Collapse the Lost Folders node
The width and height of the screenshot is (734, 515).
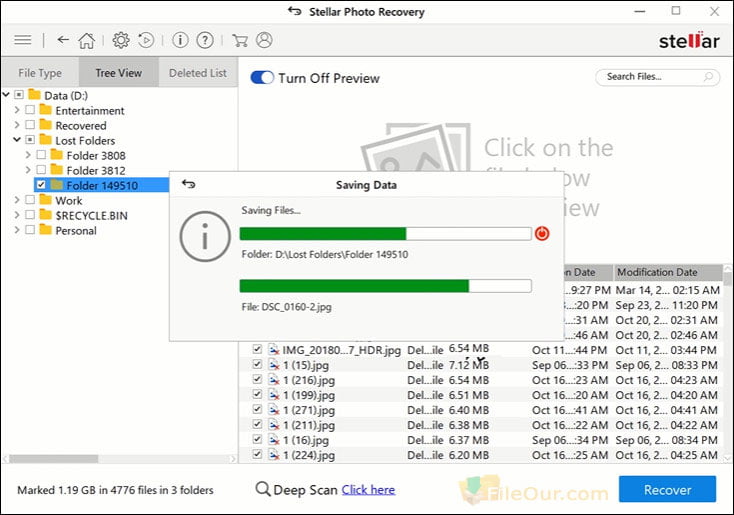(17, 140)
